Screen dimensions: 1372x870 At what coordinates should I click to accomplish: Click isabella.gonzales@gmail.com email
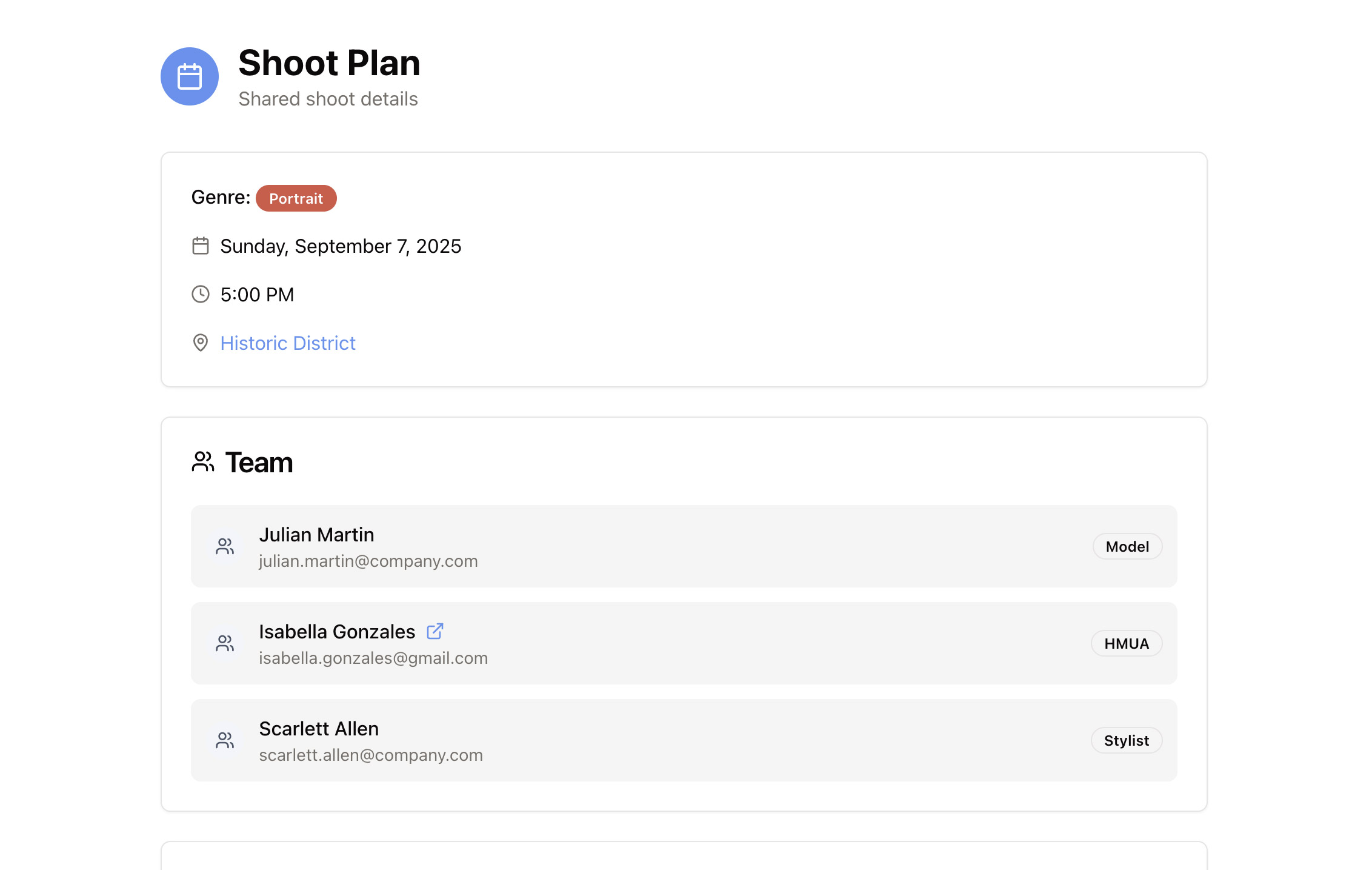tap(373, 658)
